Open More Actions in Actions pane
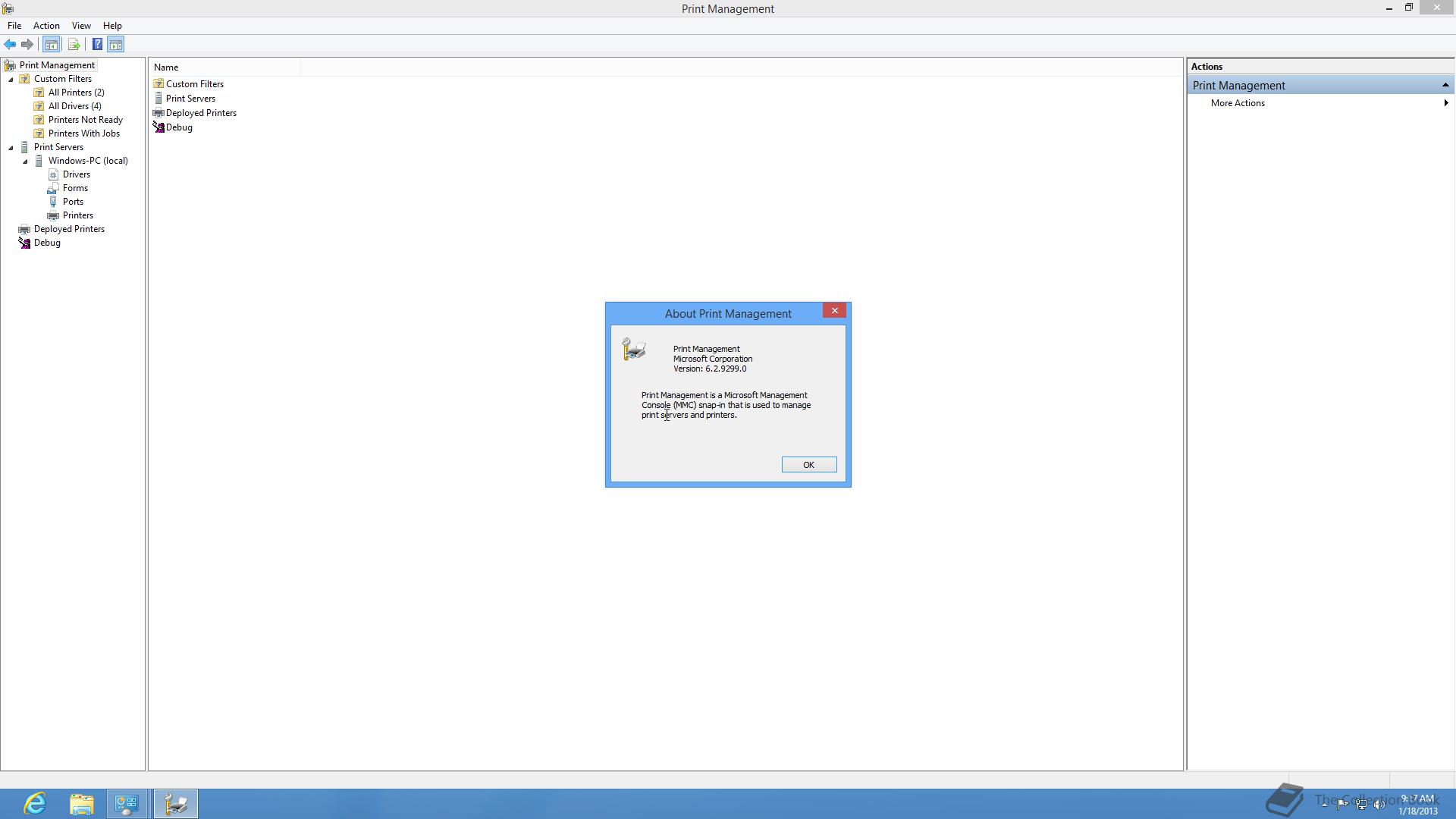The width and height of the screenshot is (1456, 819). [x=1238, y=103]
